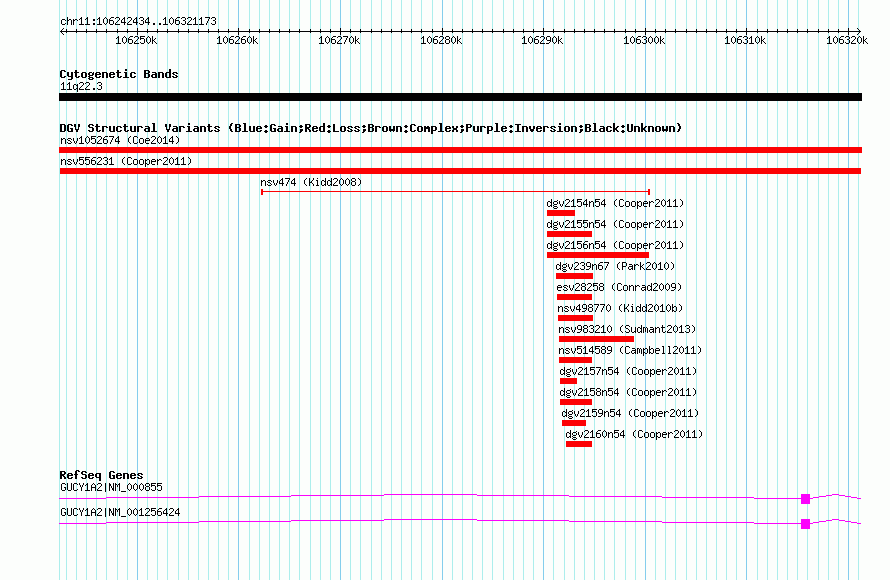890x580 pixels.
Task: Click the DGV Structural Variants track title
Action: coord(371,128)
